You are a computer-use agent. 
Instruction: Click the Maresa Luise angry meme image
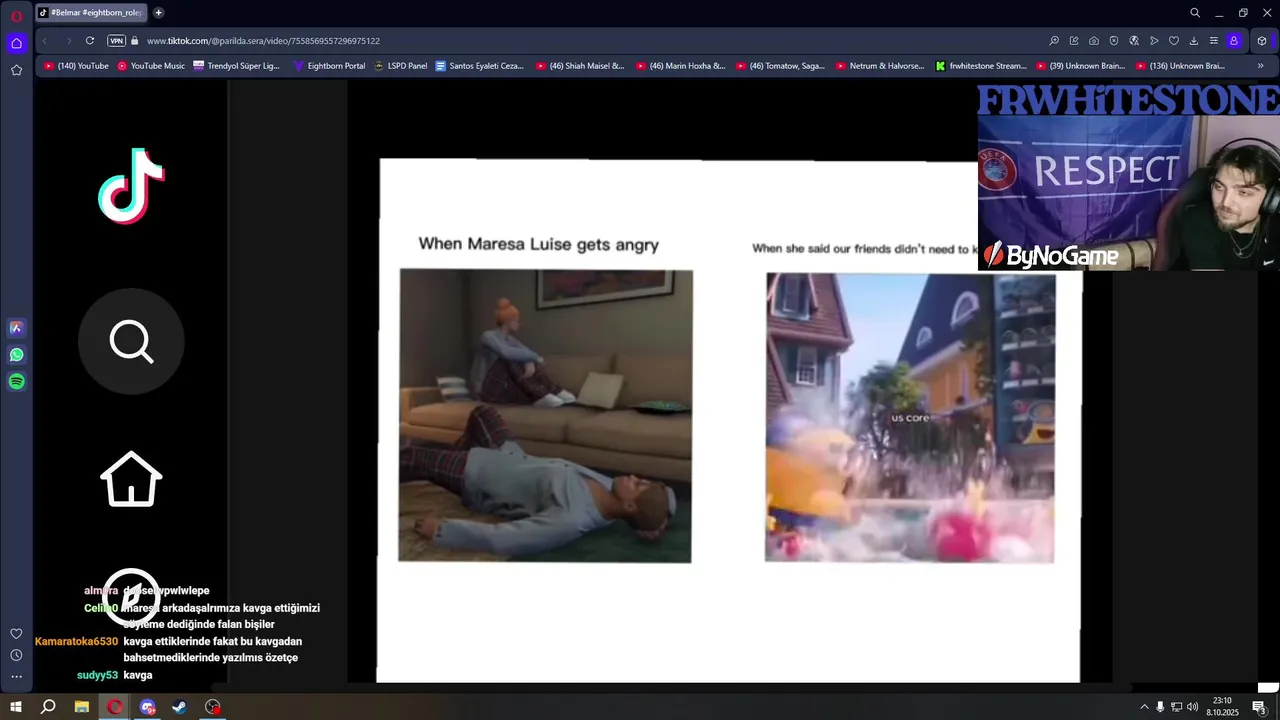pos(545,416)
